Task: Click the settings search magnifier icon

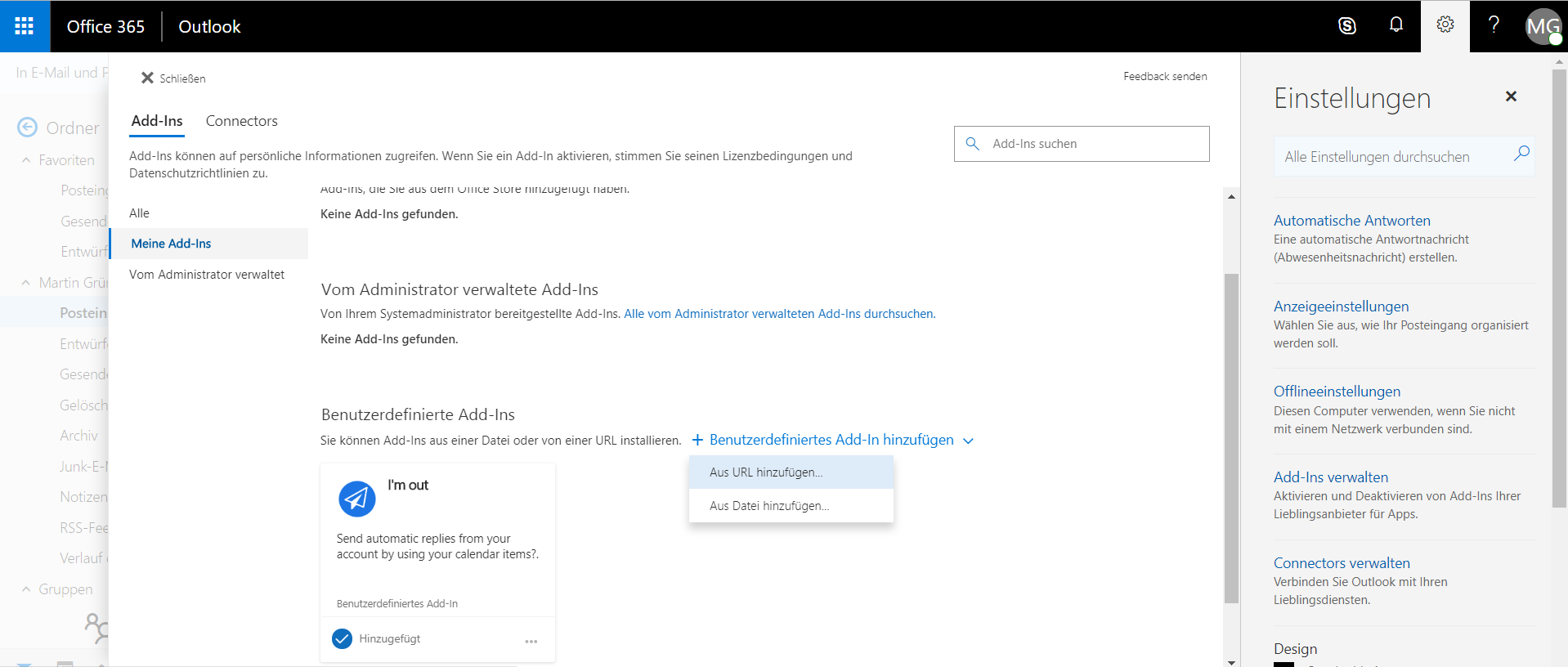Action: tap(1521, 154)
